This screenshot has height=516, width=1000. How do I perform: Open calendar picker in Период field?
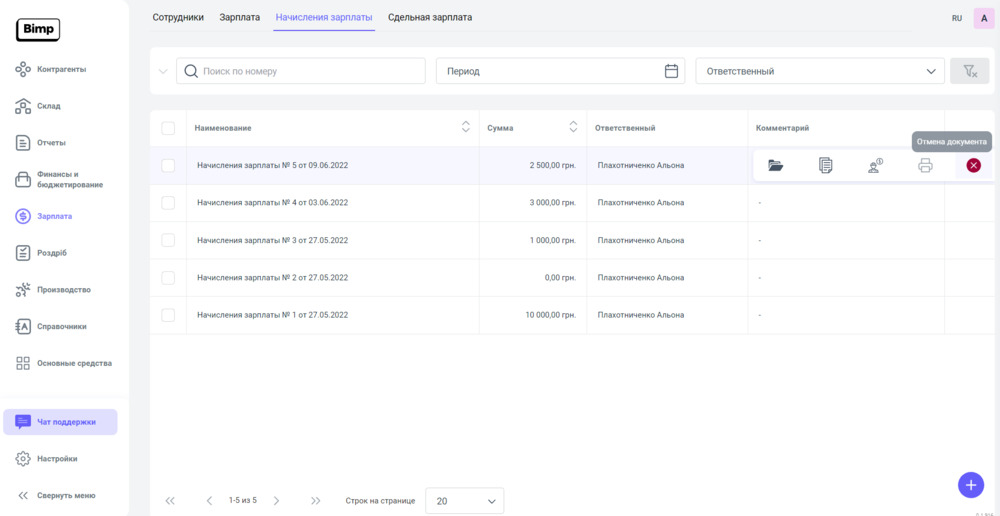click(671, 71)
